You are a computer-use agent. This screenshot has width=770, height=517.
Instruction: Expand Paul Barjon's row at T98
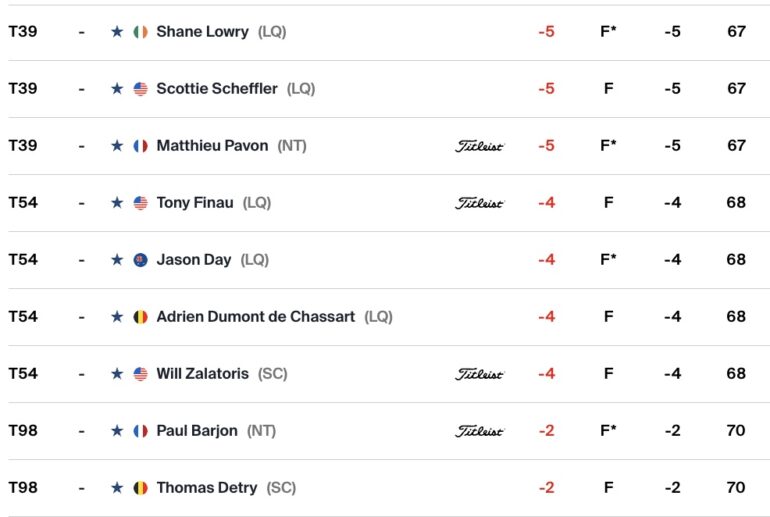[x=385, y=431]
